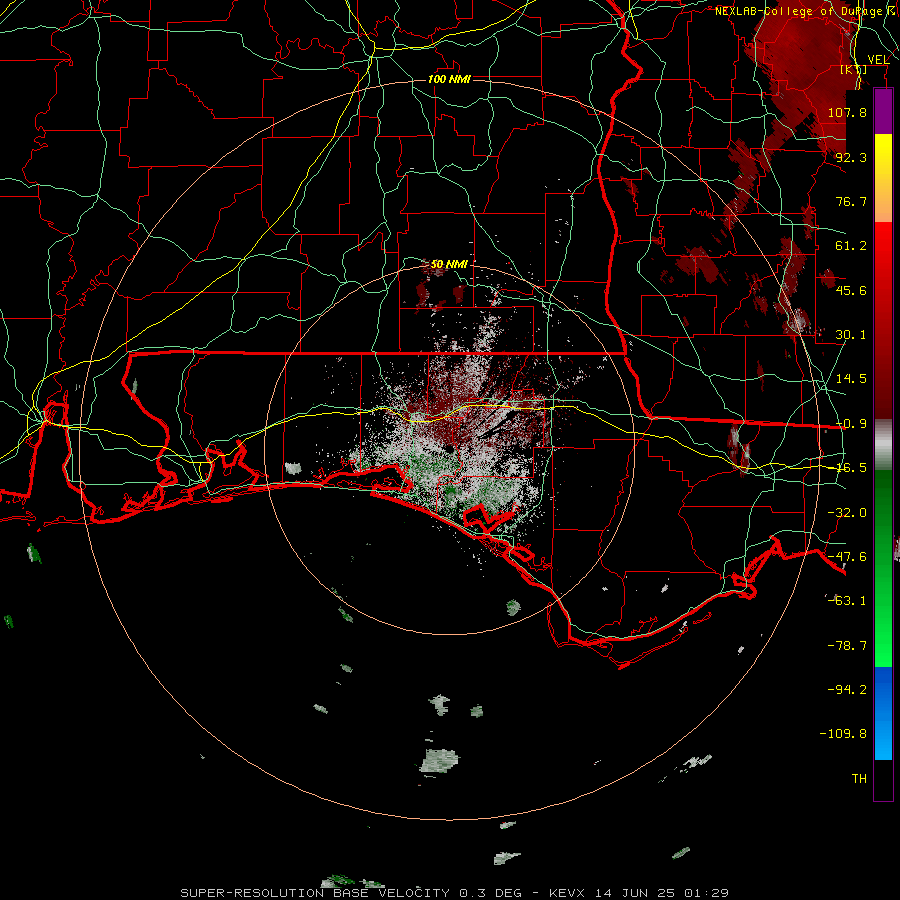Select the 61.2 velocity scale value
900x900 pixels.
[851, 246]
